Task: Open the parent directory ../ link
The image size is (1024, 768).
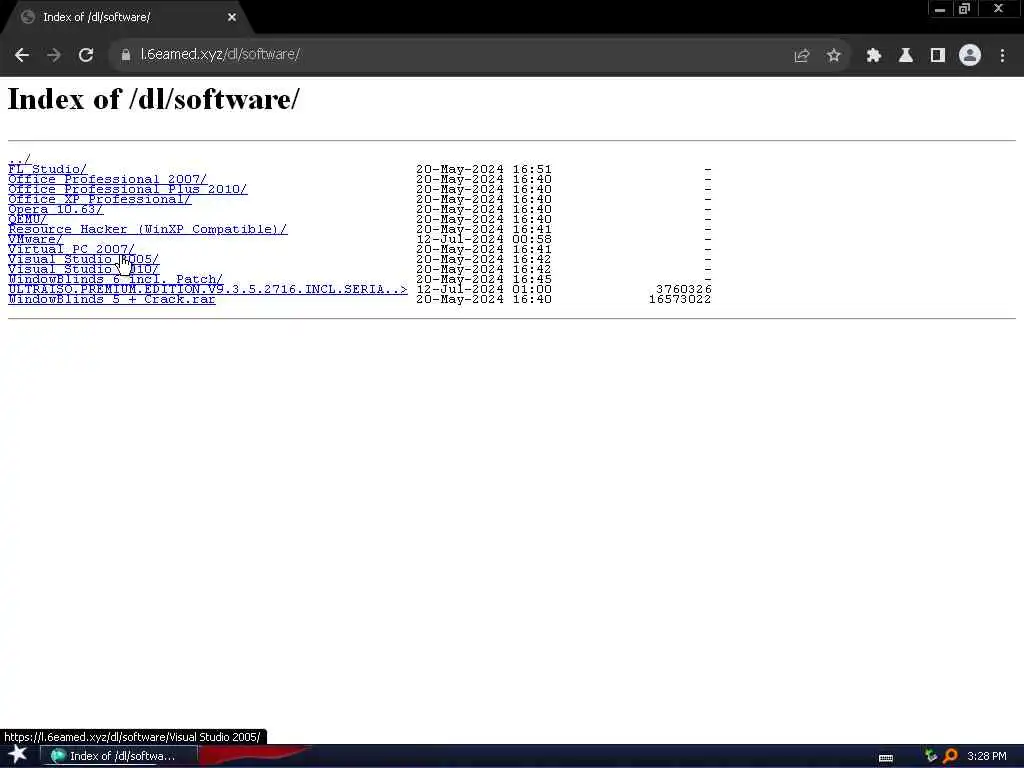Action: coord(20,159)
